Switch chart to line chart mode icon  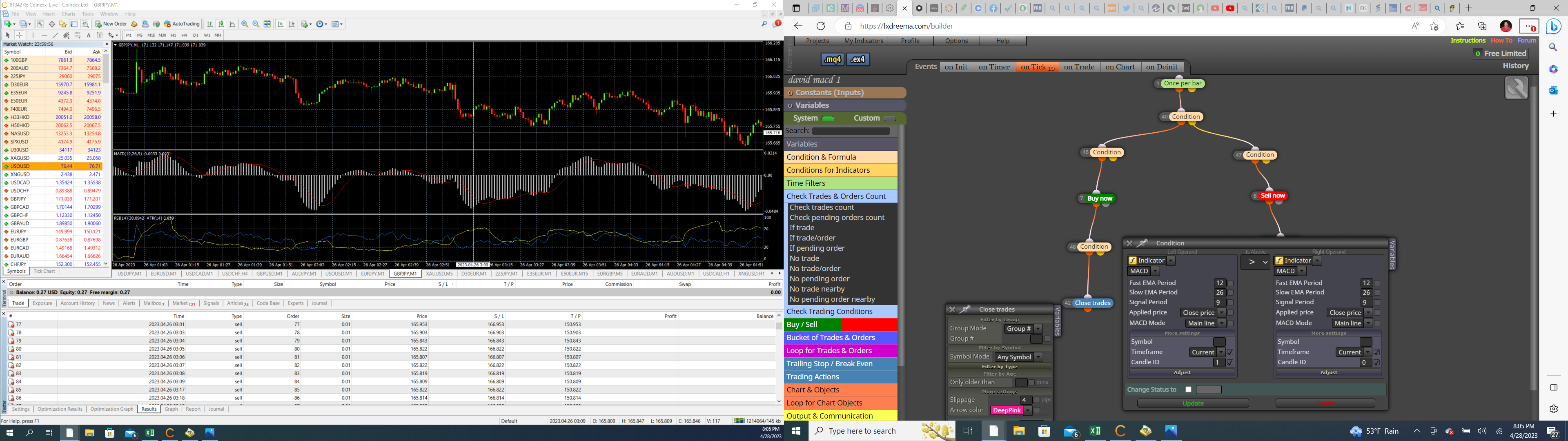(x=232, y=24)
